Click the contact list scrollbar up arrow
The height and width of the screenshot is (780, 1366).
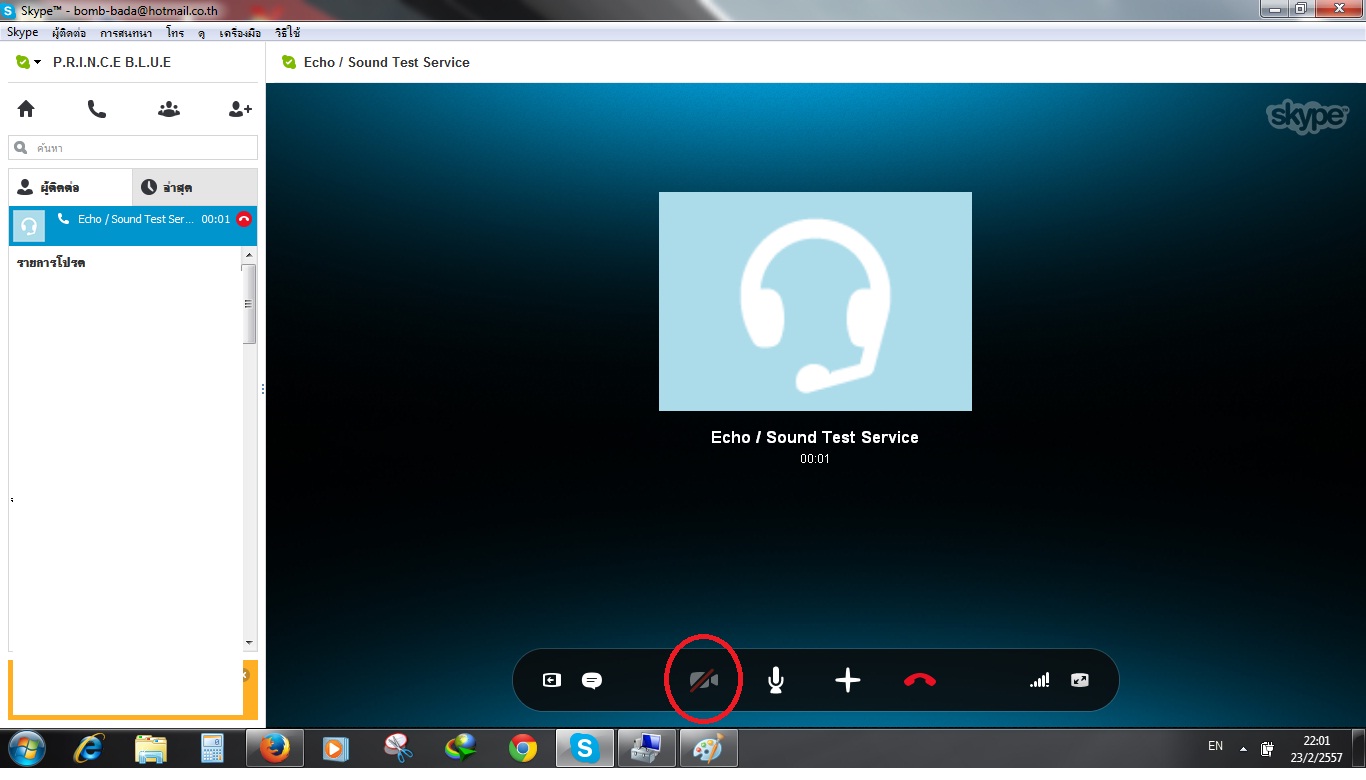(249, 256)
